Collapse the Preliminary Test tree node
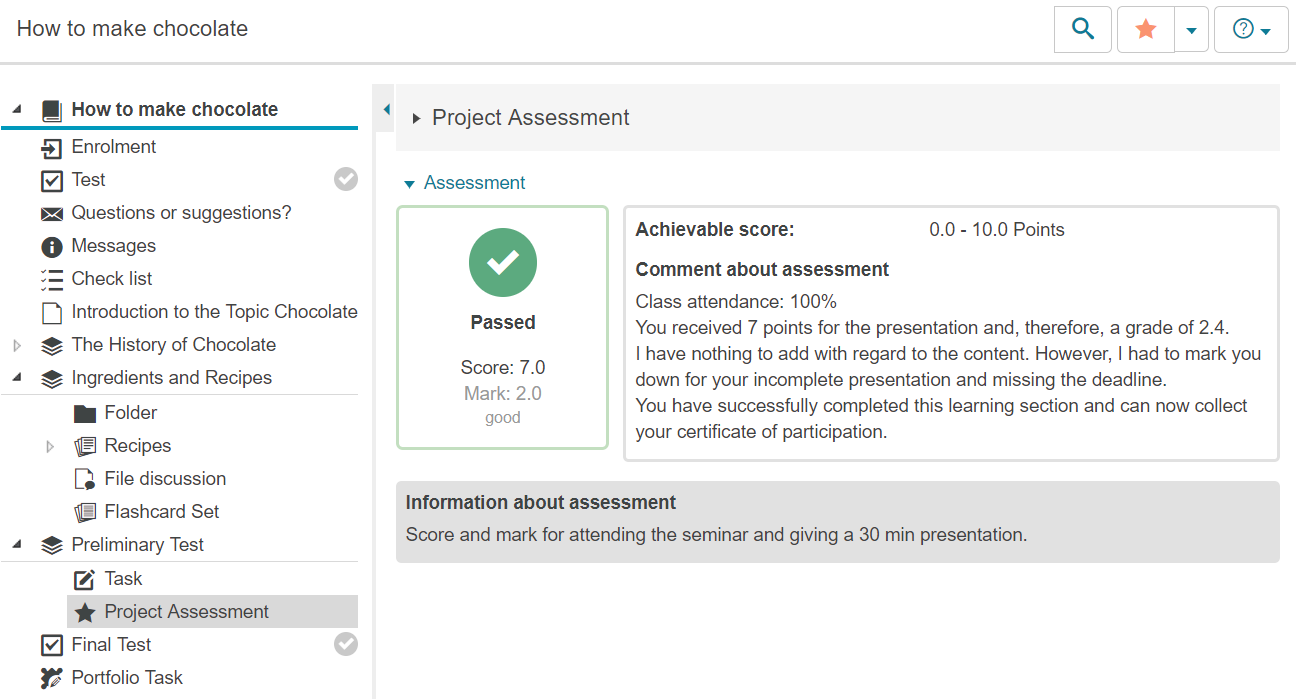 pos(17,545)
